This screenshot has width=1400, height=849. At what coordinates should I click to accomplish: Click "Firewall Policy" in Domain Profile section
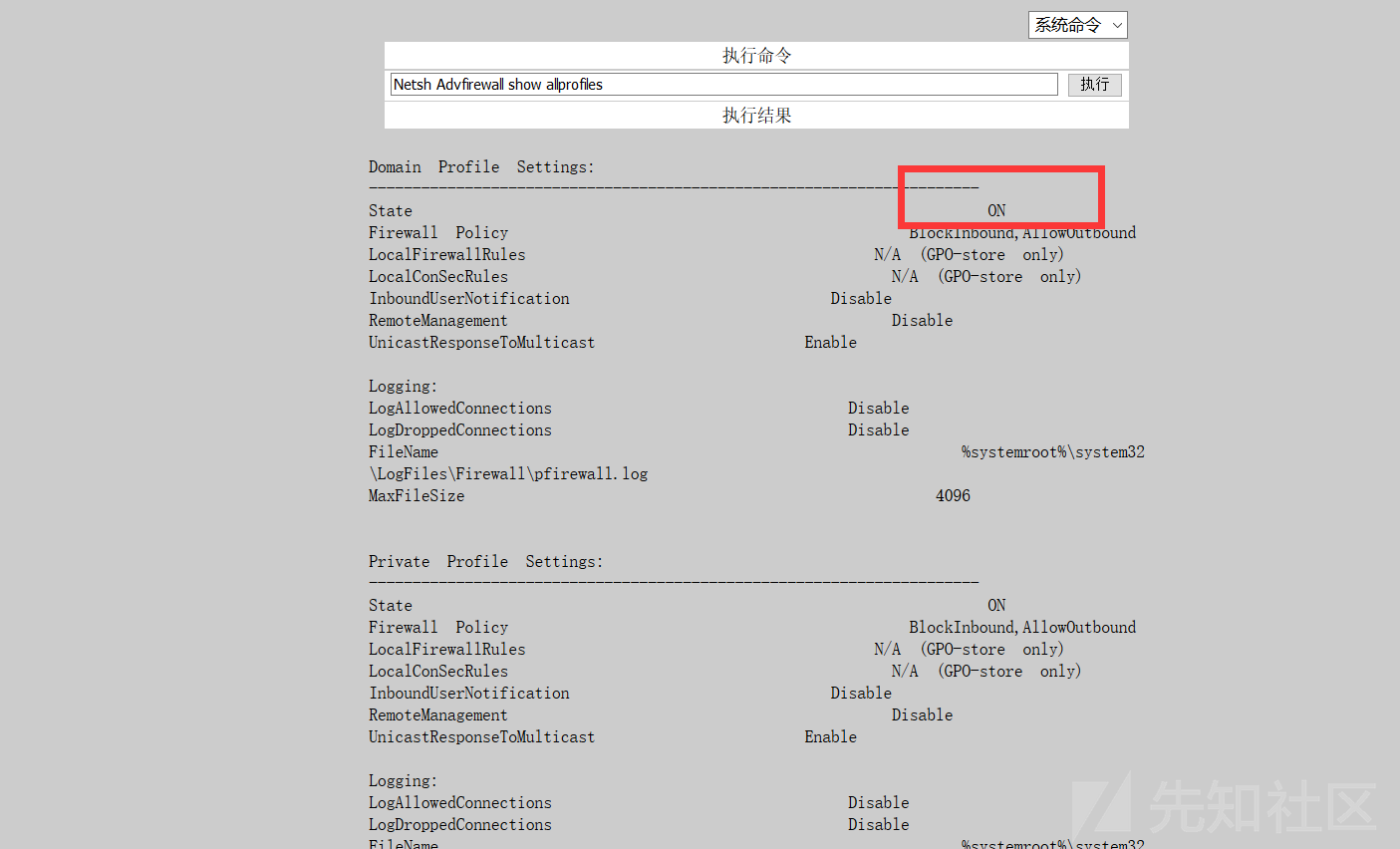(438, 233)
